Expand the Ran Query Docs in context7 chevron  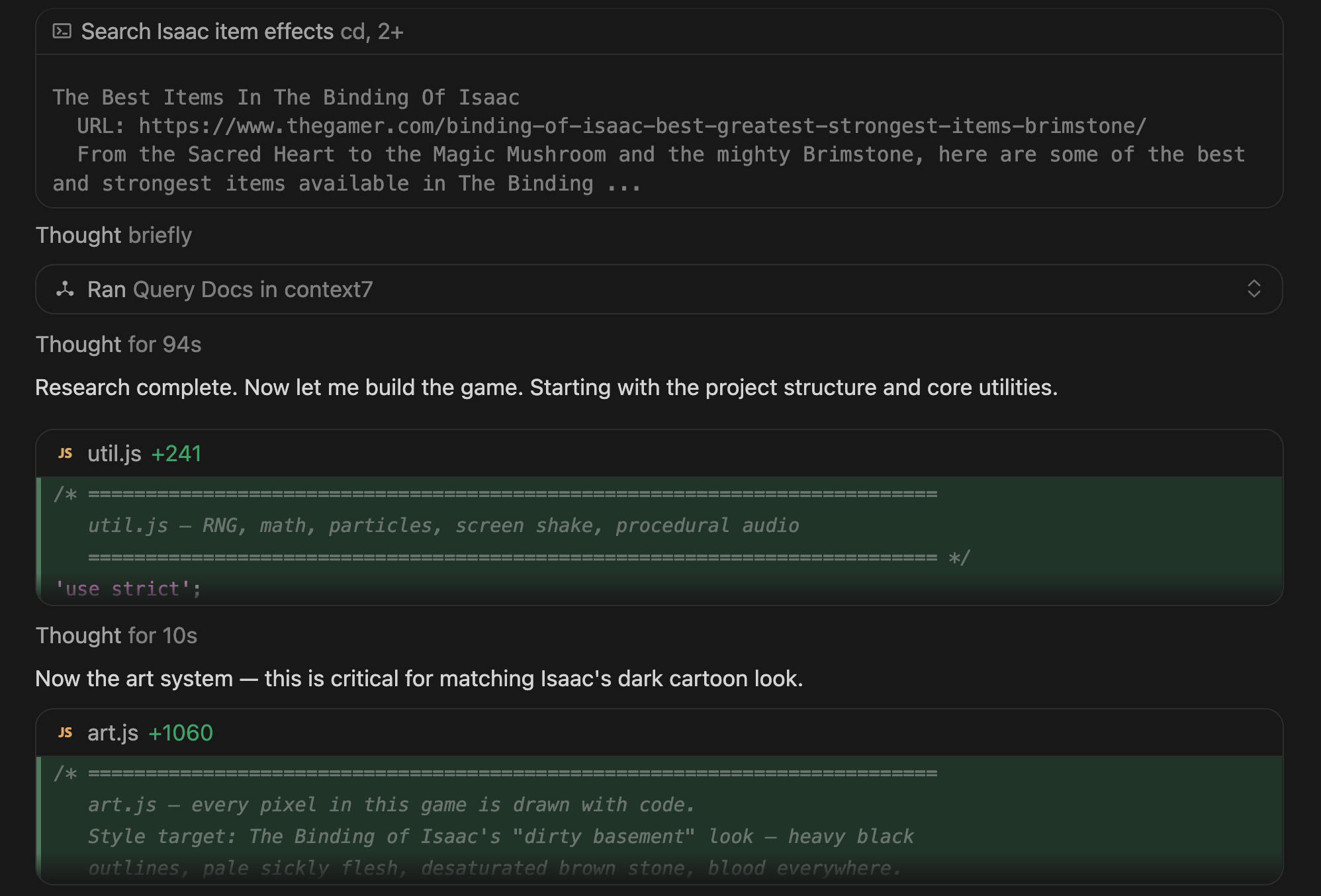1253,289
